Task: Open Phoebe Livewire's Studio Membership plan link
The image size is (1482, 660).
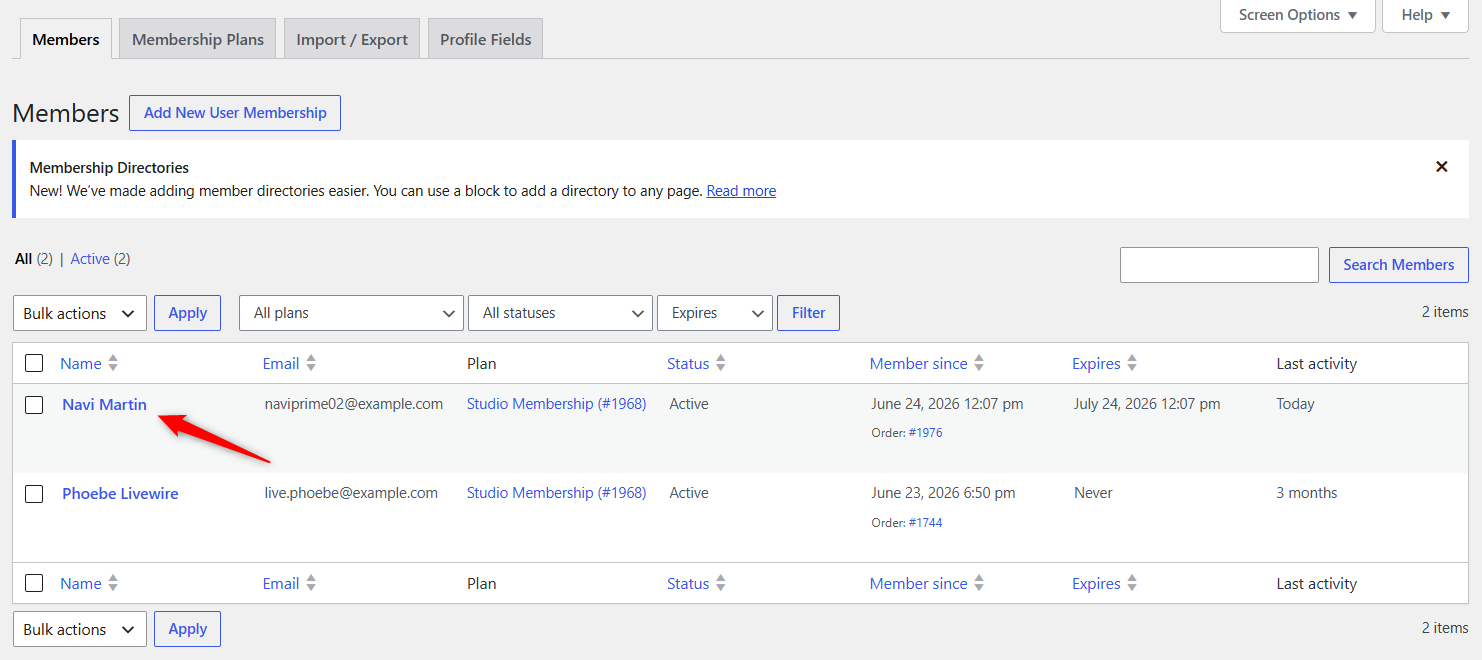Action: 556,493
